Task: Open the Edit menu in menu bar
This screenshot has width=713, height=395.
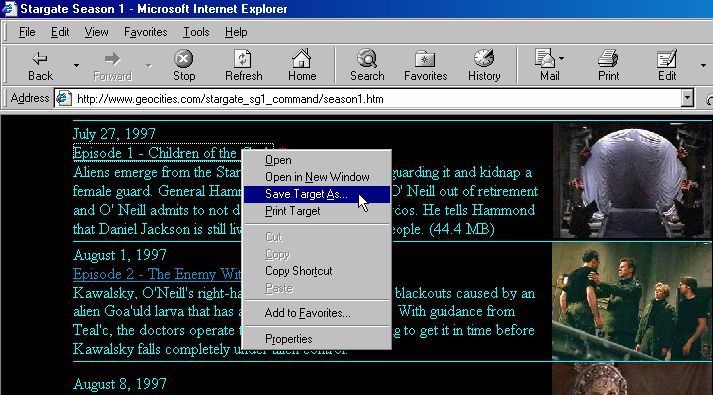Action: tap(60, 32)
